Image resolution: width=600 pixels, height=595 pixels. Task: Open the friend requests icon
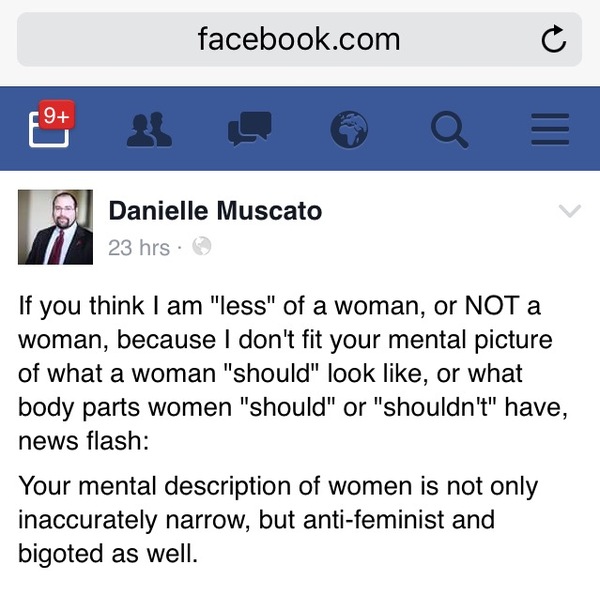coord(150,129)
